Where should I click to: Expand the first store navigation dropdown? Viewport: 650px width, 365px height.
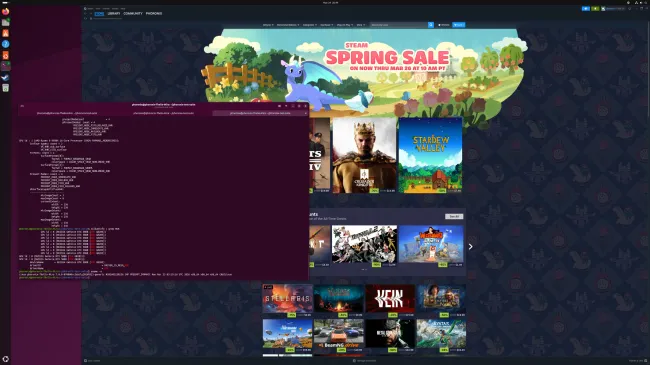[268, 25]
